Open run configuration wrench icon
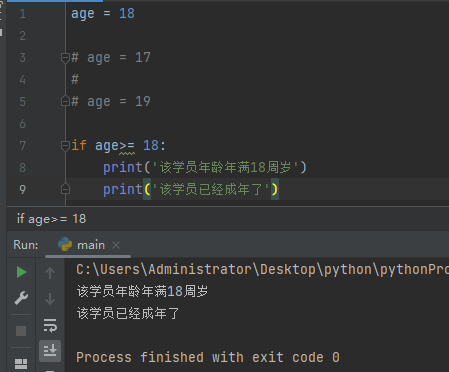Image resolution: width=449 pixels, height=372 pixels. tap(21, 298)
